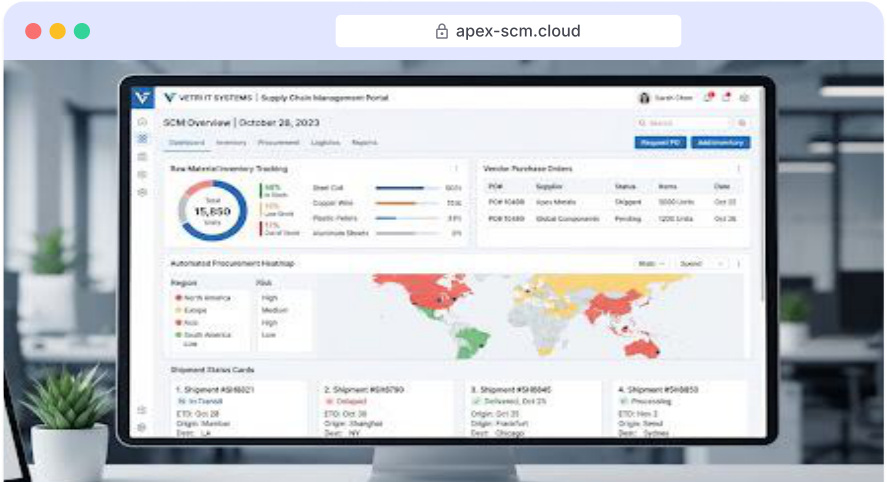Select North America in the region legend
The image size is (887, 482).
[203, 298]
